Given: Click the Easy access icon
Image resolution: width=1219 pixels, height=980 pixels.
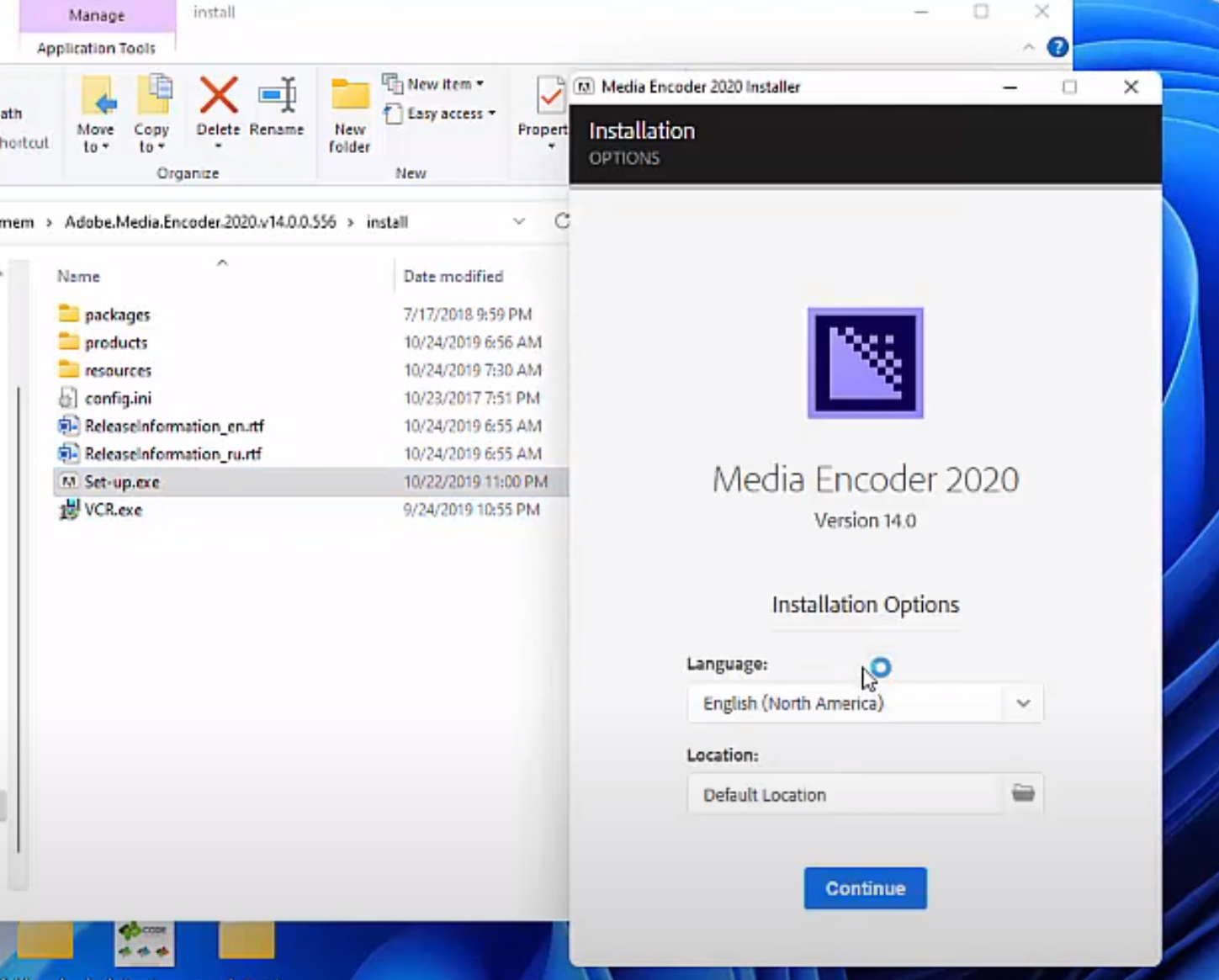Looking at the screenshot, I should pyautogui.click(x=392, y=114).
